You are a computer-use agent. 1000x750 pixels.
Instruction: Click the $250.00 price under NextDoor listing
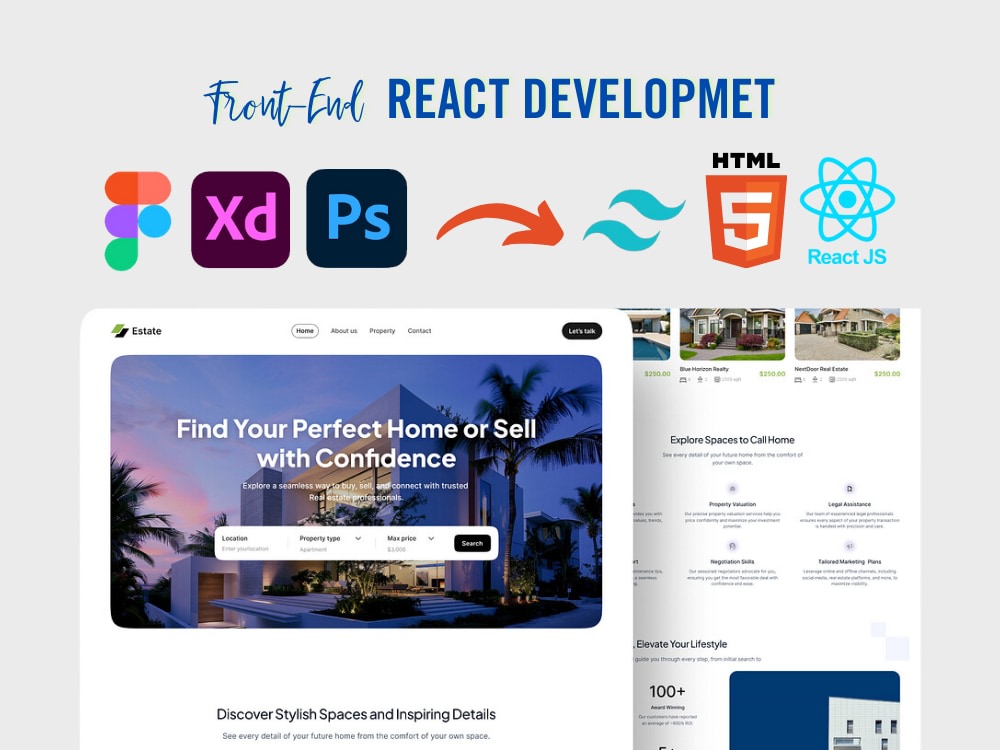pos(887,374)
